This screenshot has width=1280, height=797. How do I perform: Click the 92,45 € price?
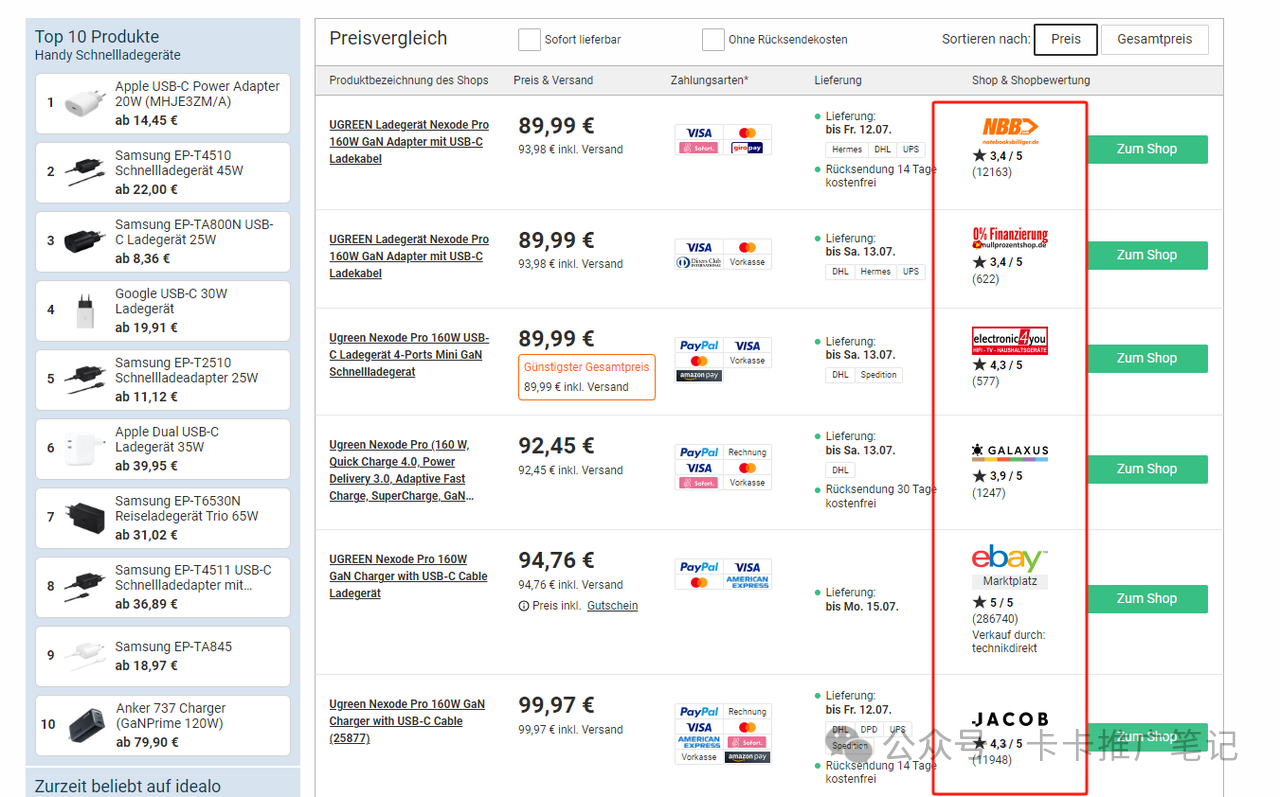click(556, 446)
